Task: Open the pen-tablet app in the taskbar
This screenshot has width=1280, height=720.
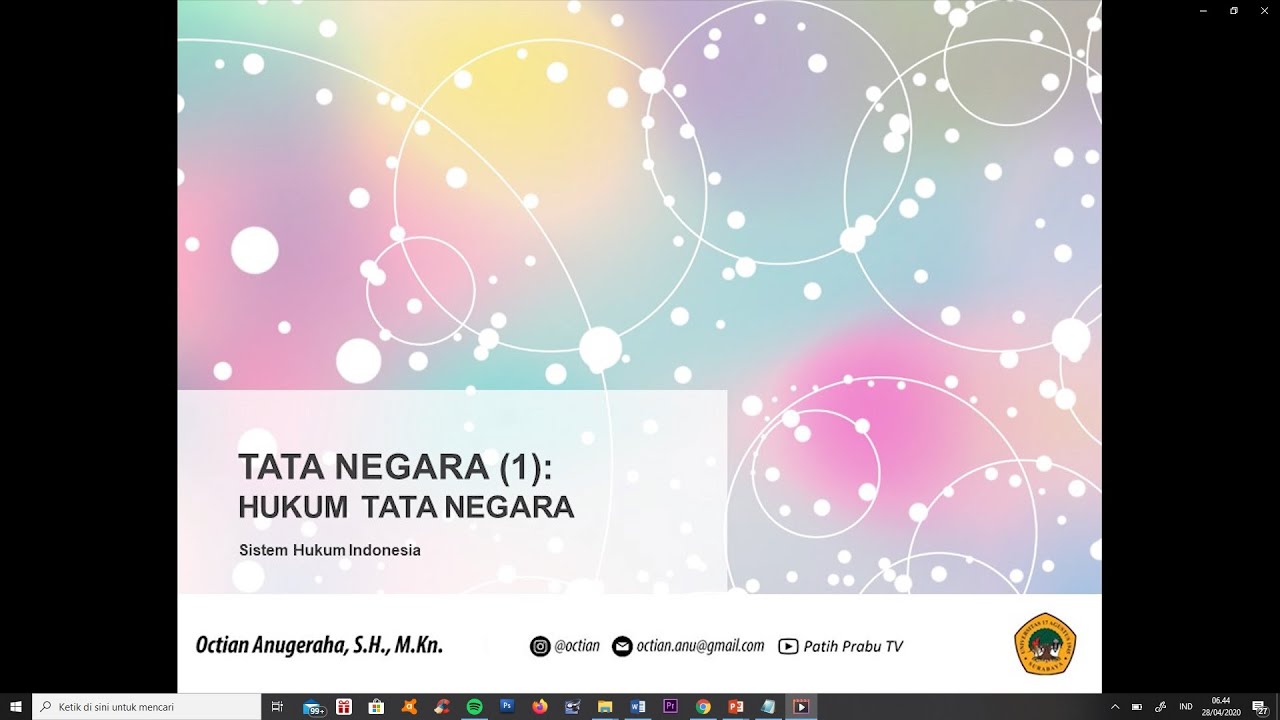Action: pyautogui.click(x=572, y=706)
